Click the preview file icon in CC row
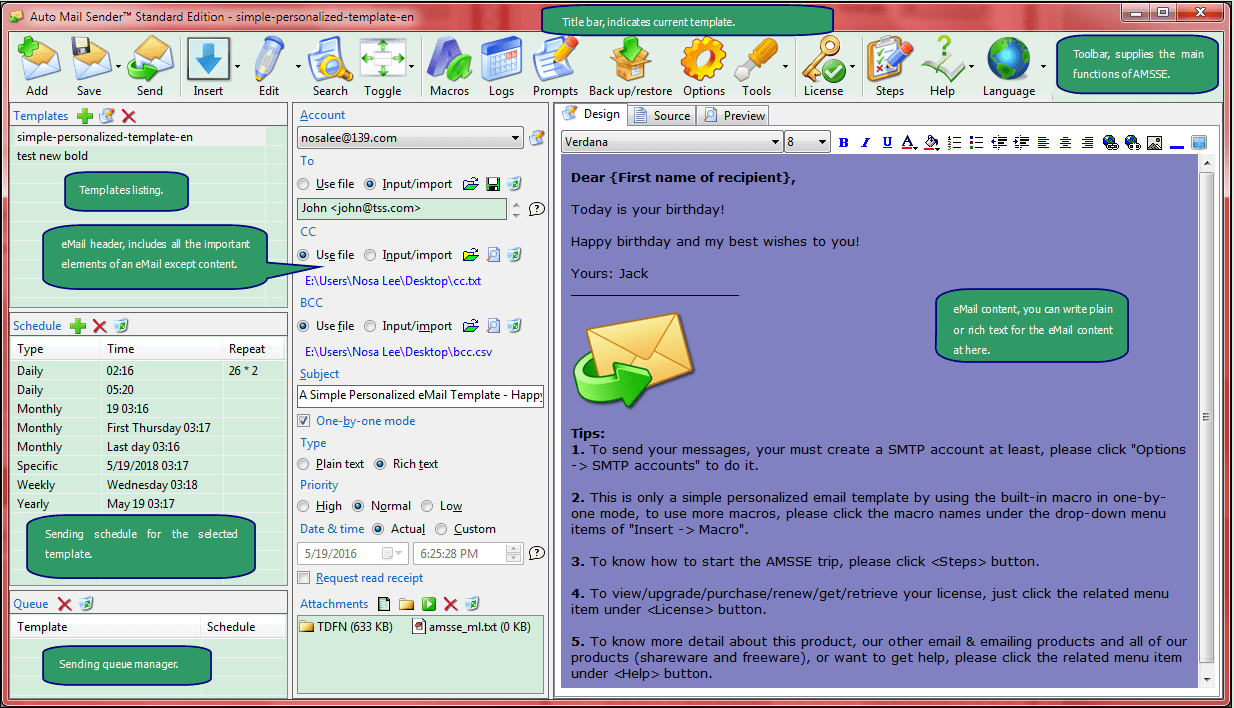The width and height of the screenshot is (1234, 708). pyautogui.click(x=493, y=255)
